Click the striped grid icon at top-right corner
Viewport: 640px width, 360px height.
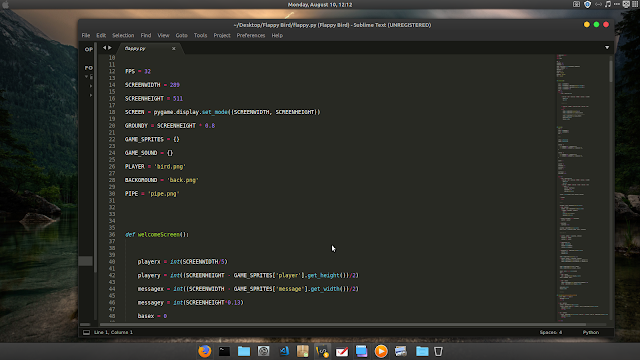pos(636,4)
